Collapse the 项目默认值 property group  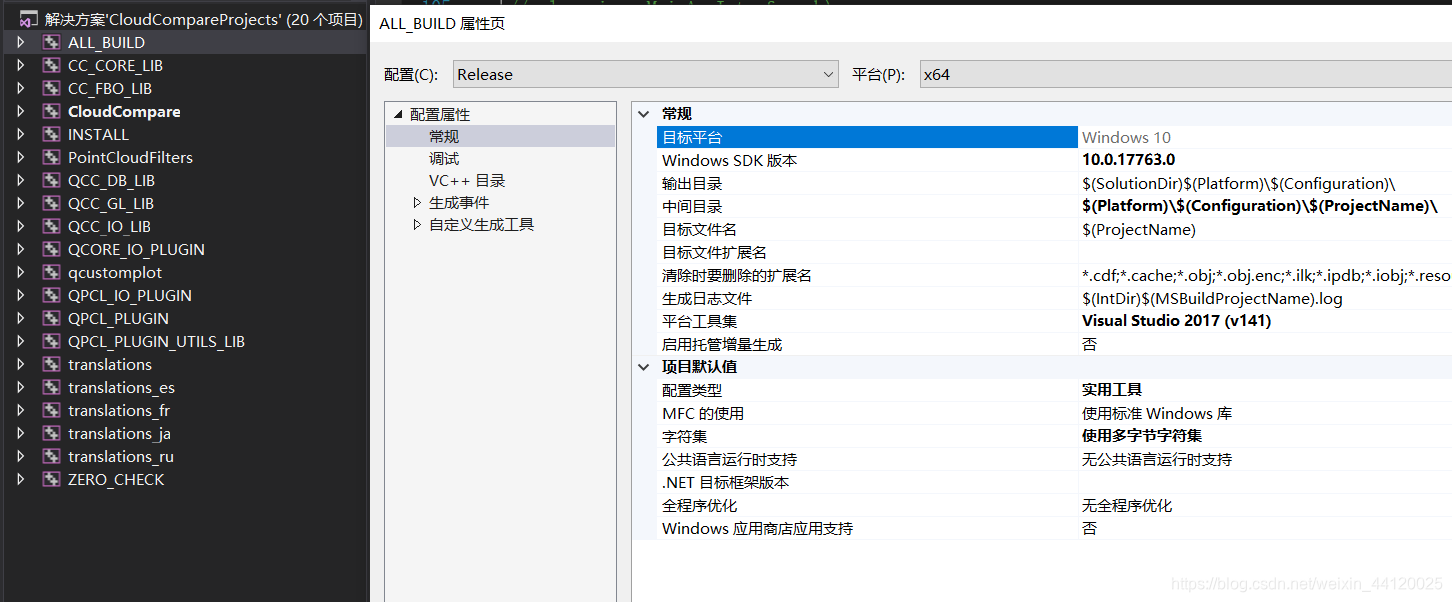click(644, 367)
